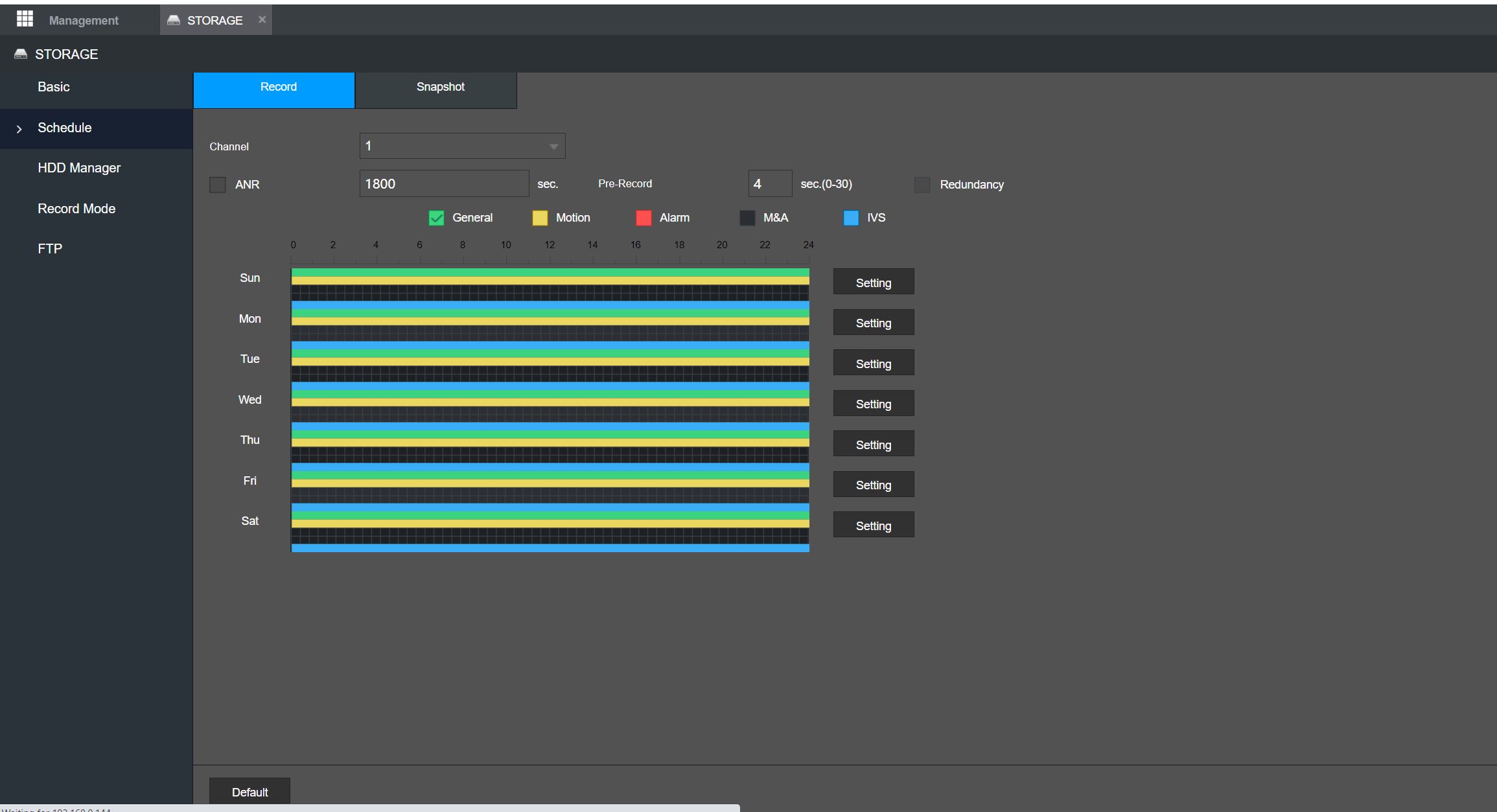This screenshot has width=1497, height=812.
Task: Open the Setting button for Sunday
Action: click(874, 281)
